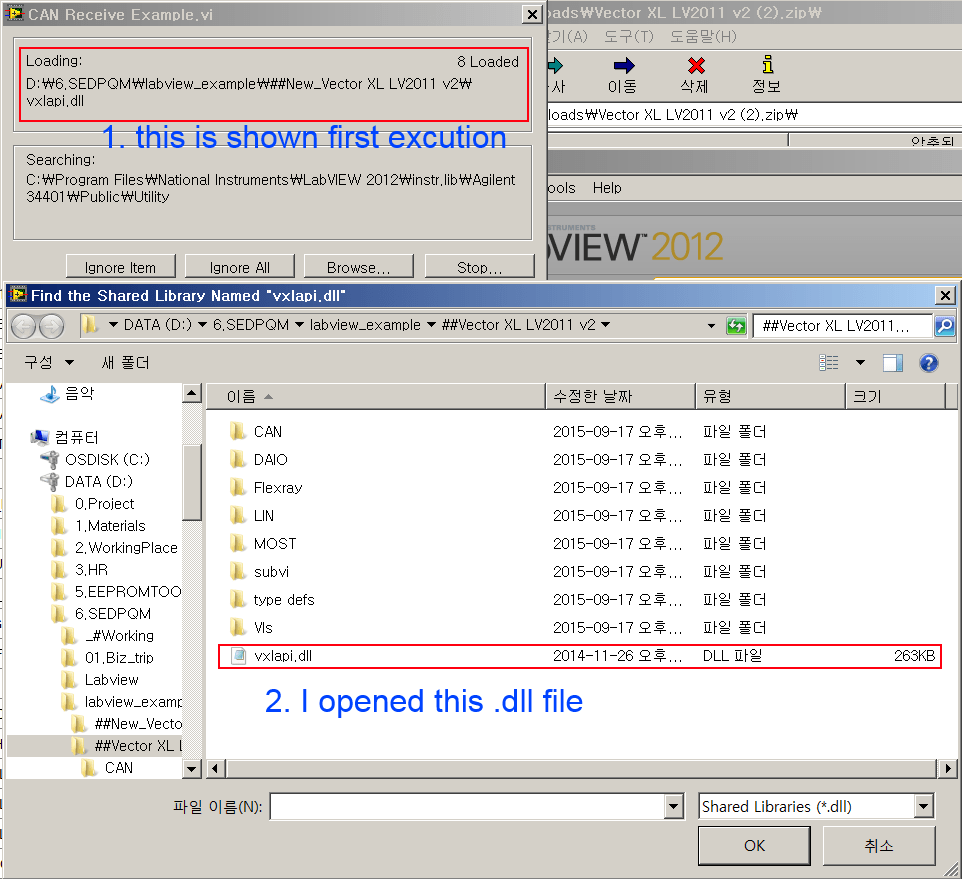Expand 6.SEDPQM breadcrumb arrow
Viewport: 962px width, 879px height.
(x=299, y=325)
